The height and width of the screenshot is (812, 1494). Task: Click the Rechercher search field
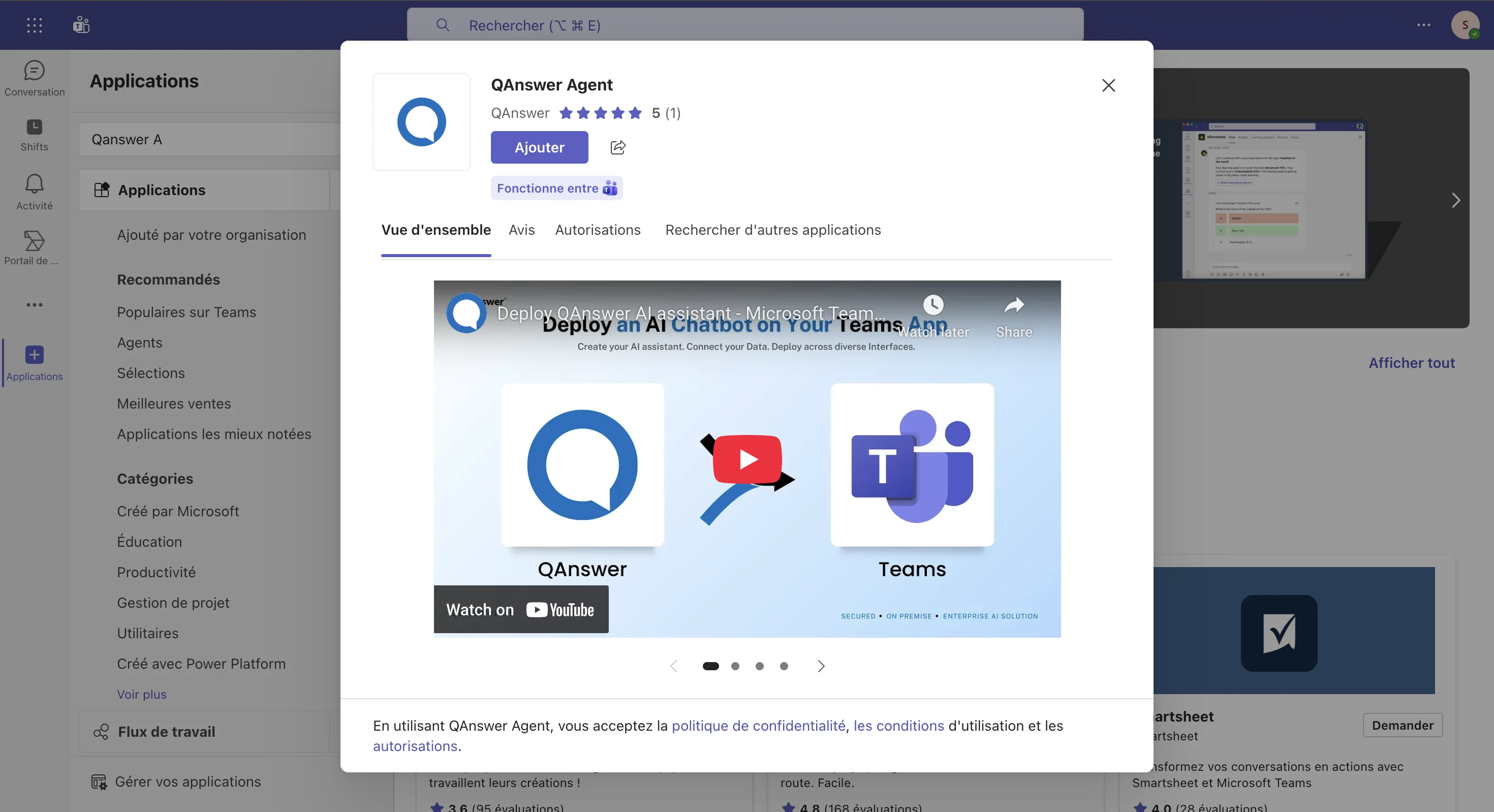tap(744, 25)
